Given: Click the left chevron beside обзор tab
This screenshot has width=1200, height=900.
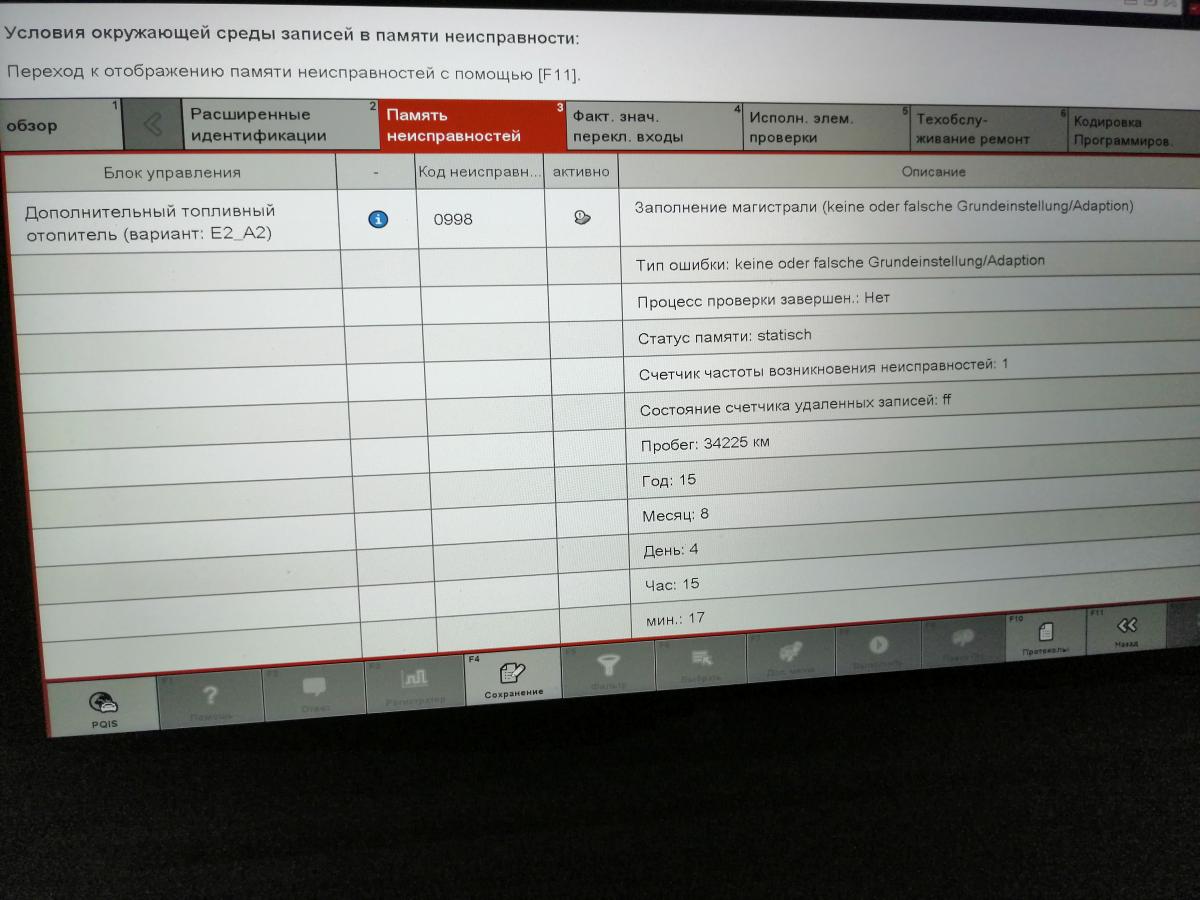Looking at the screenshot, I should [152, 125].
